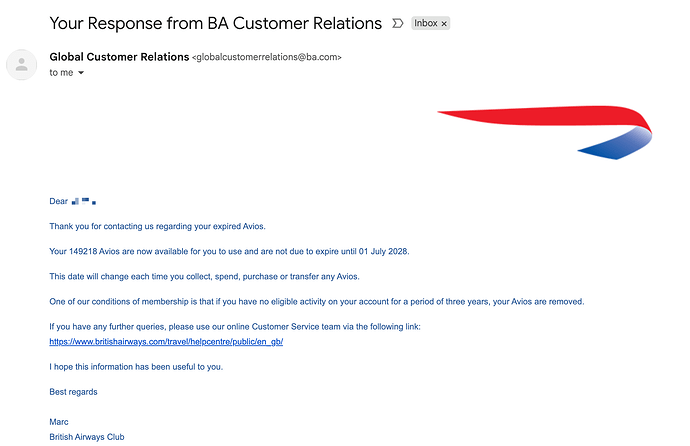
Task: Open the sender's profile avatar
Action: pyautogui.click(x=20, y=65)
